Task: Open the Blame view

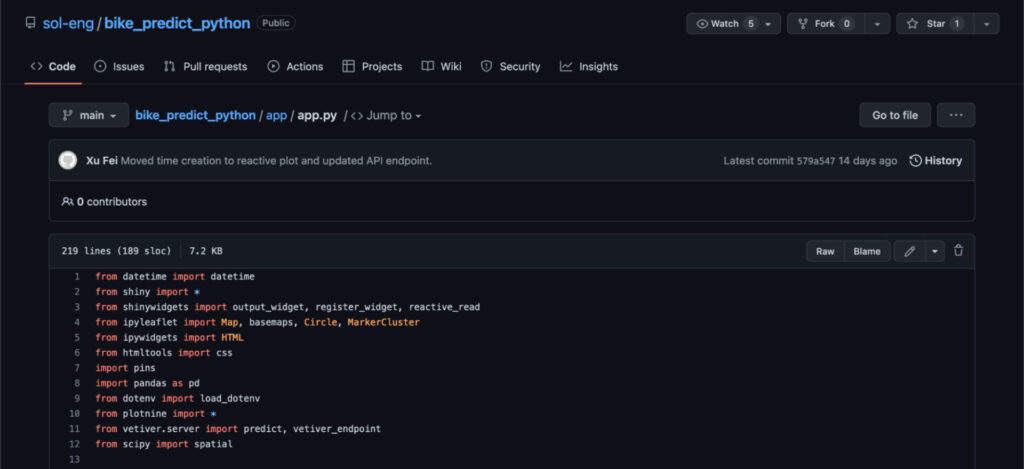Action: tap(867, 251)
